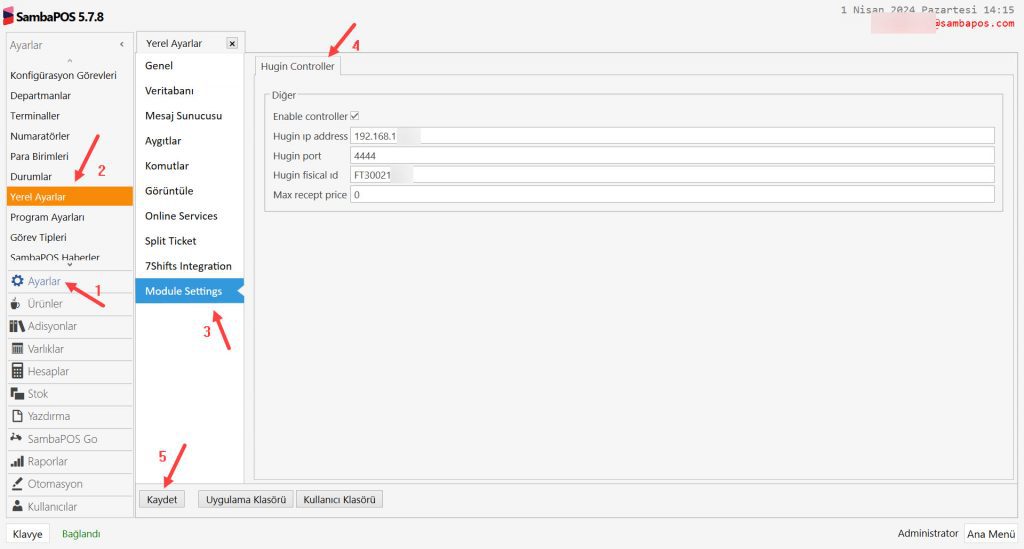Toggle the Enable controller checkbox
The width and height of the screenshot is (1024, 549).
coord(354,116)
